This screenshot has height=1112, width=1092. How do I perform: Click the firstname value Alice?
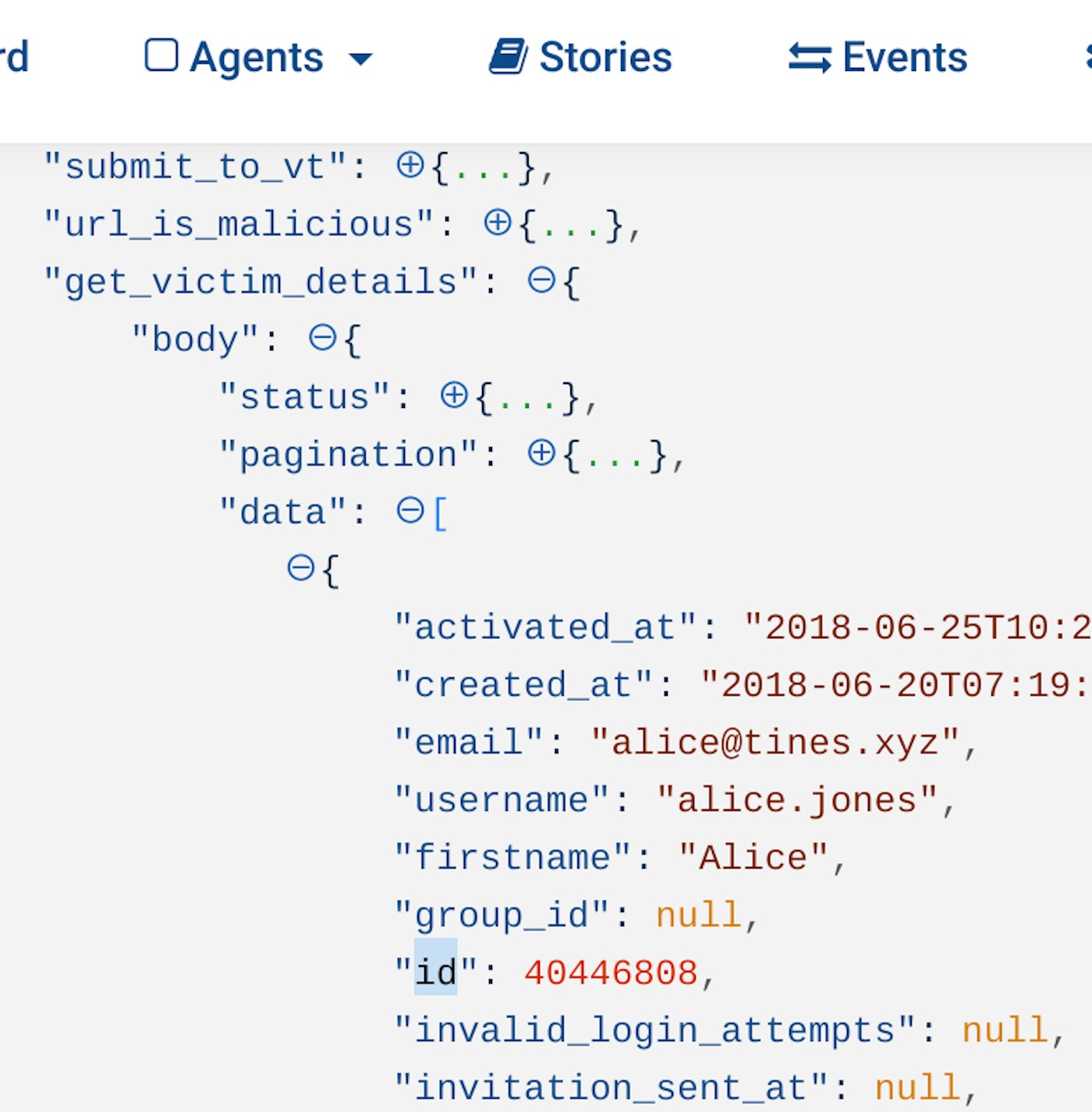753,858
